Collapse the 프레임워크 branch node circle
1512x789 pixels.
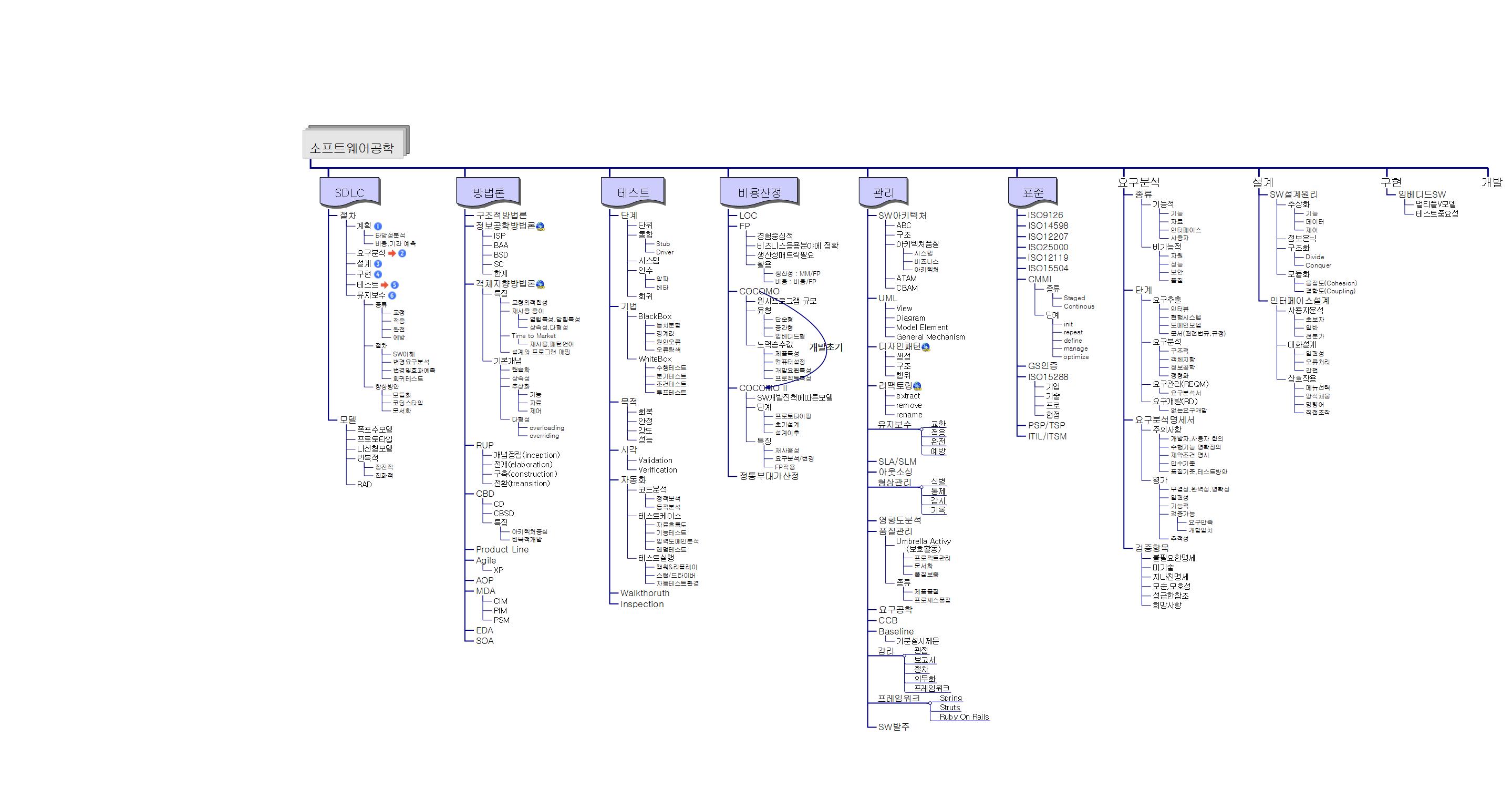[930, 703]
